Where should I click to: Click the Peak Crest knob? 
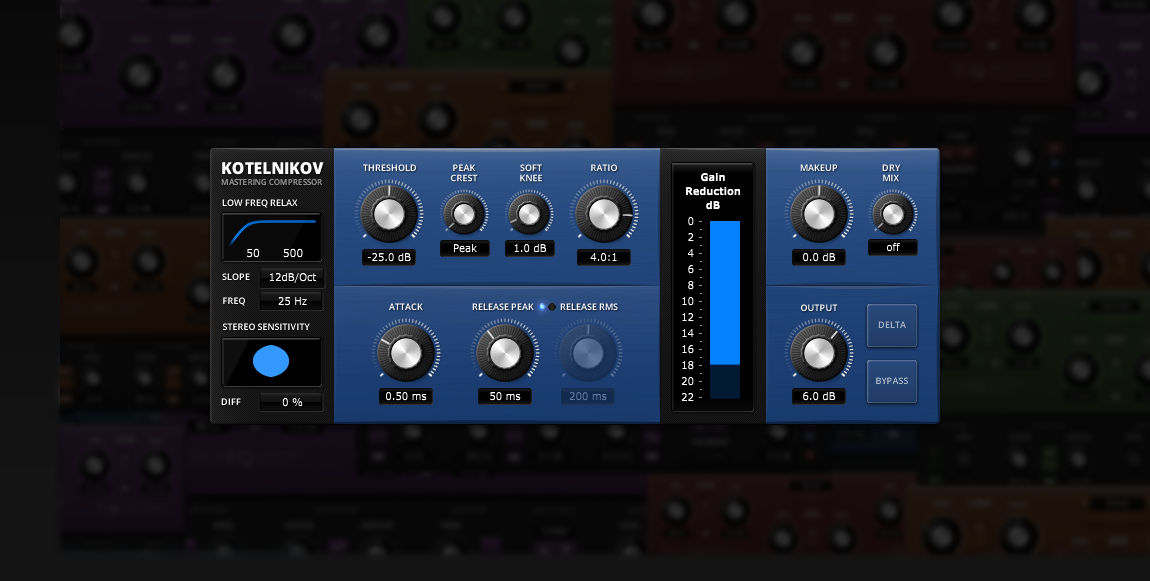click(x=463, y=214)
